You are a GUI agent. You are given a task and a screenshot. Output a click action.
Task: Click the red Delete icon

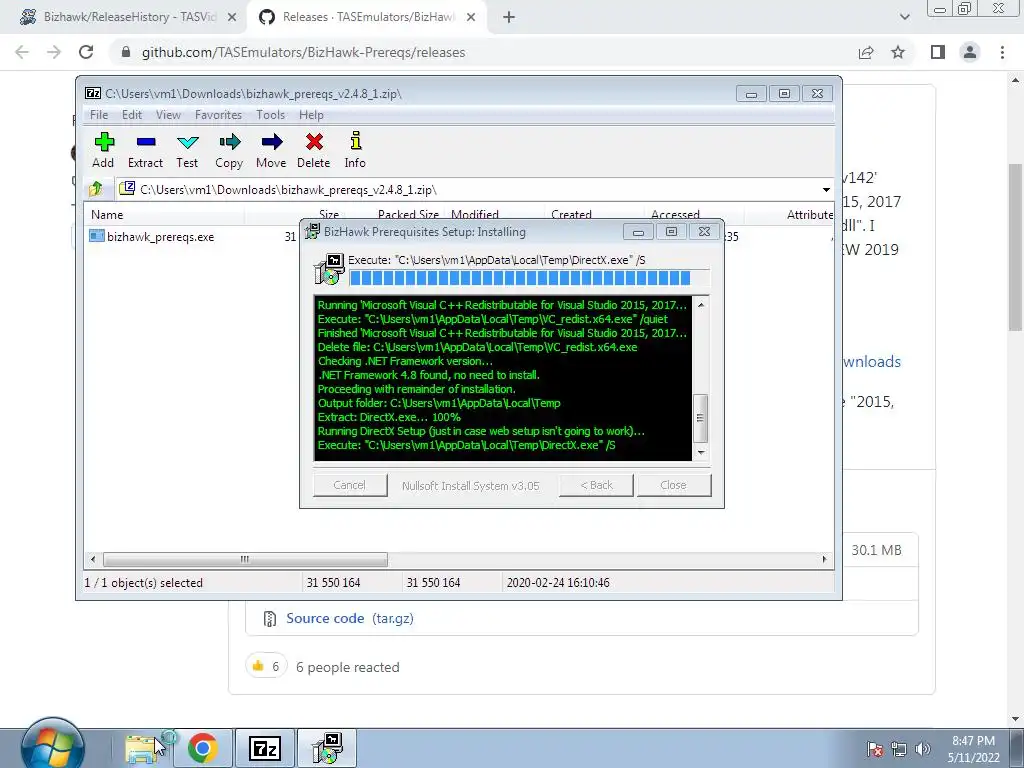(x=313, y=151)
